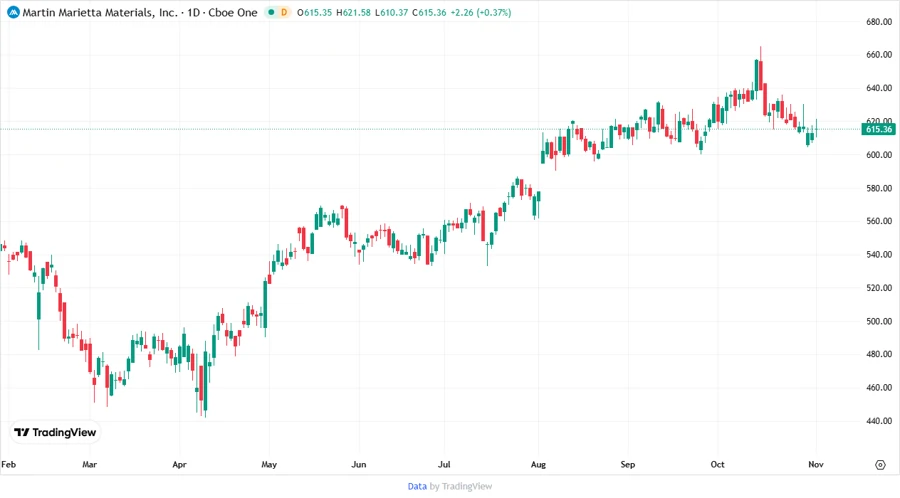This screenshot has width=900, height=498.
Task: Click the 440.00 price axis label
Action: [879, 421]
